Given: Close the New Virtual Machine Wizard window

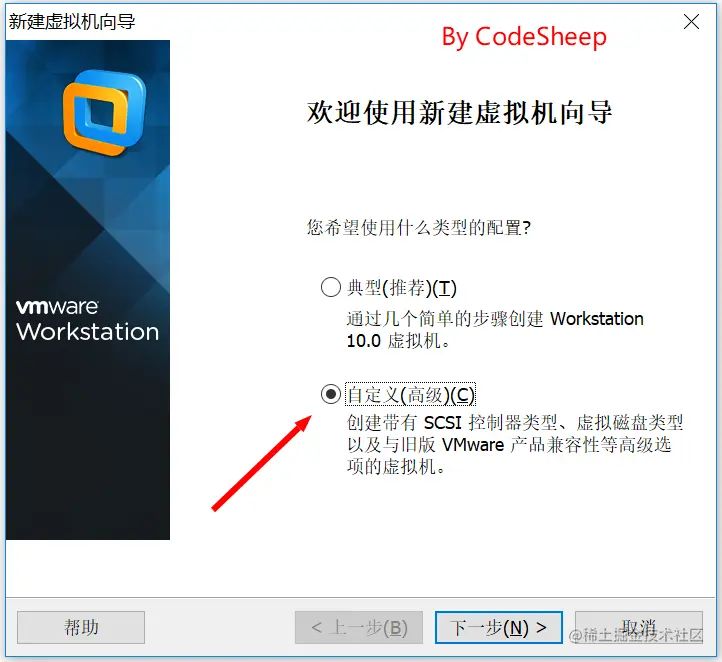Looking at the screenshot, I should [x=691, y=22].
